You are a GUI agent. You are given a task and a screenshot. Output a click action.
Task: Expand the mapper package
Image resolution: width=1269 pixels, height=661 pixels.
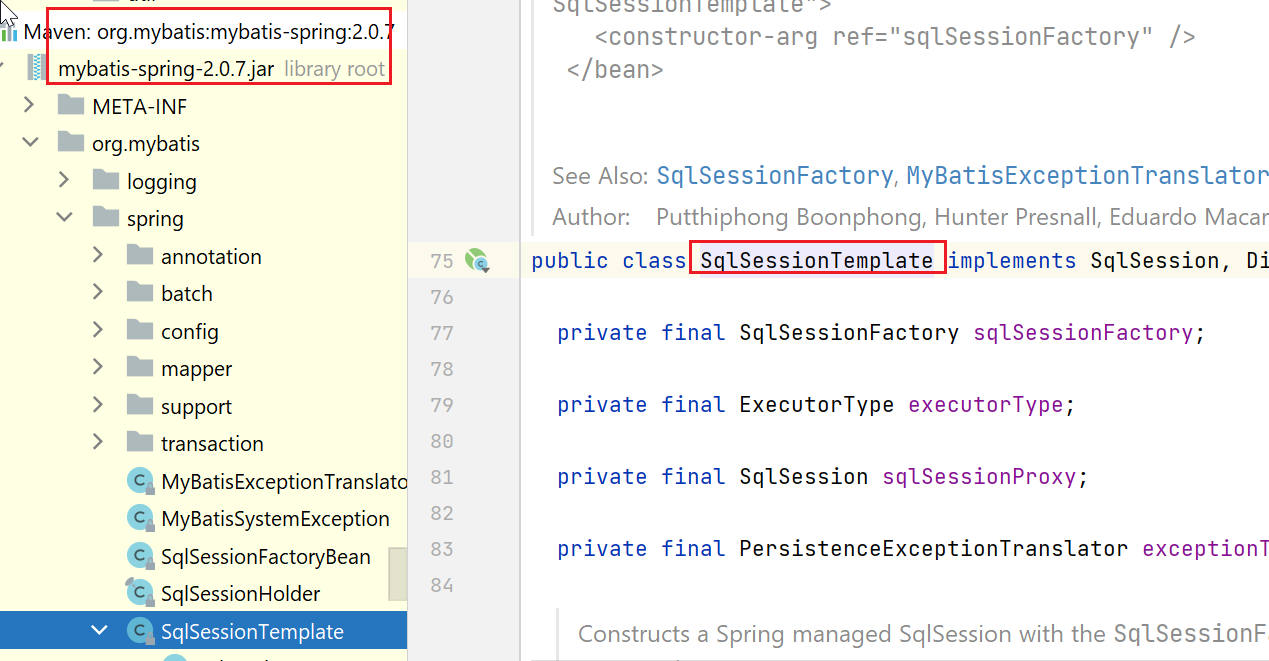point(98,368)
